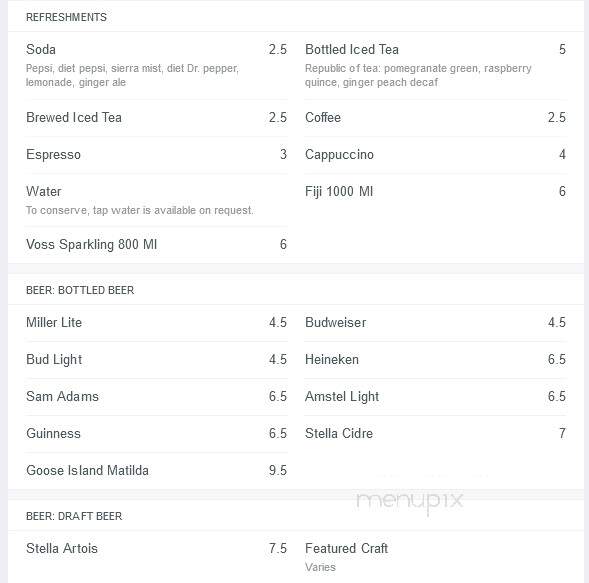Click the BEER: DRAFT BEER heading
This screenshot has height=583, width=589.
pos(74,517)
